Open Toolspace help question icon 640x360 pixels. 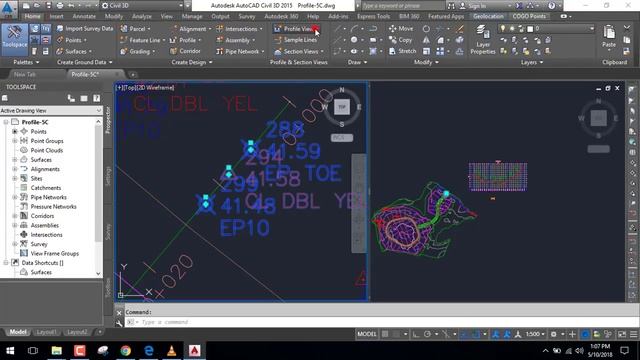point(96,98)
